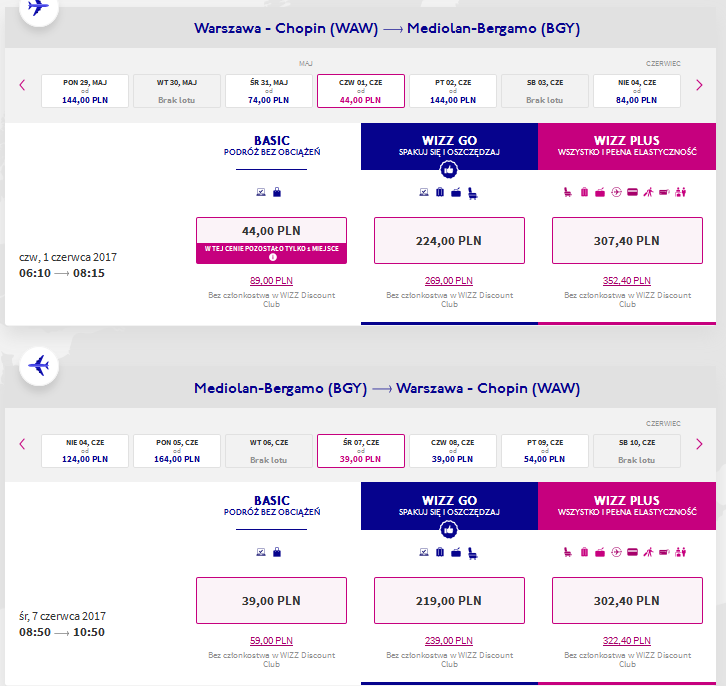Click the 'śr, 7 czerwca 2017' date text
Screen dimensions: 726x686
[x=63, y=617]
